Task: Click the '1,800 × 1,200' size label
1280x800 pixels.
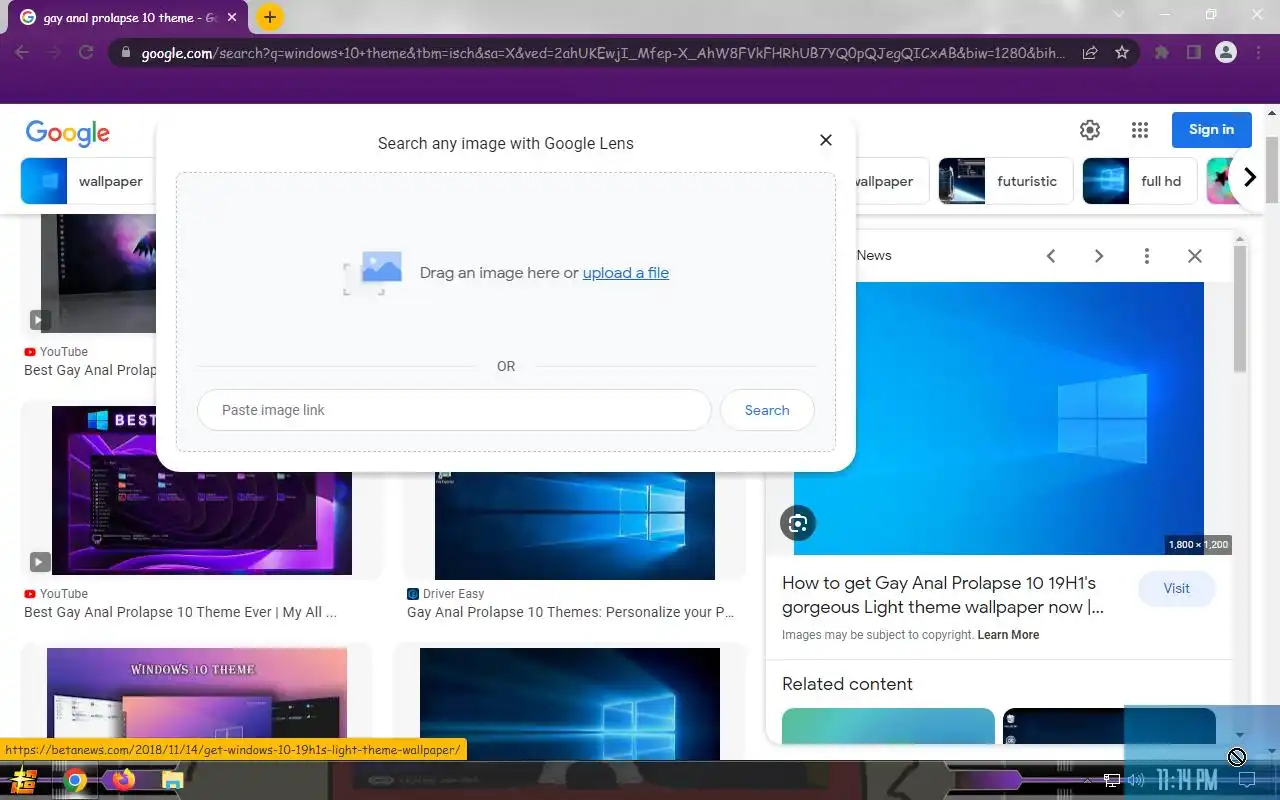Action: click(x=1198, y=545)
